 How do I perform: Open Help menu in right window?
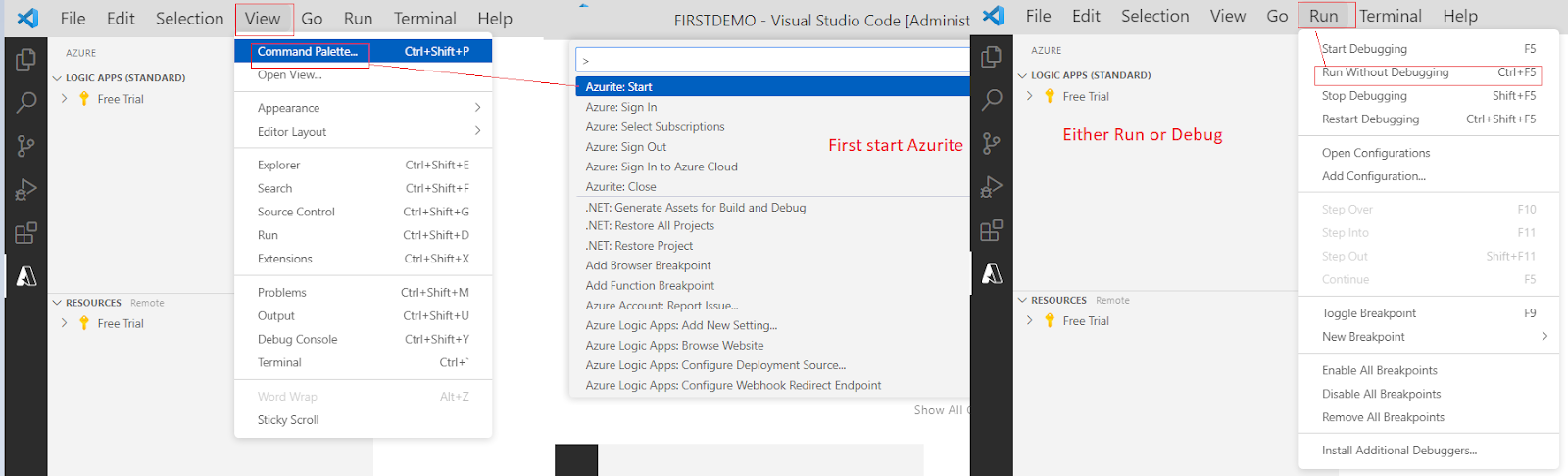(x=1460, y=16)
